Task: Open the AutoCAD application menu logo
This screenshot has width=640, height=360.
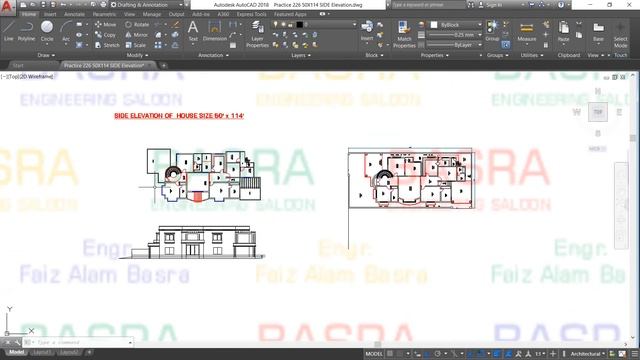Action: [x=7, y=7]
